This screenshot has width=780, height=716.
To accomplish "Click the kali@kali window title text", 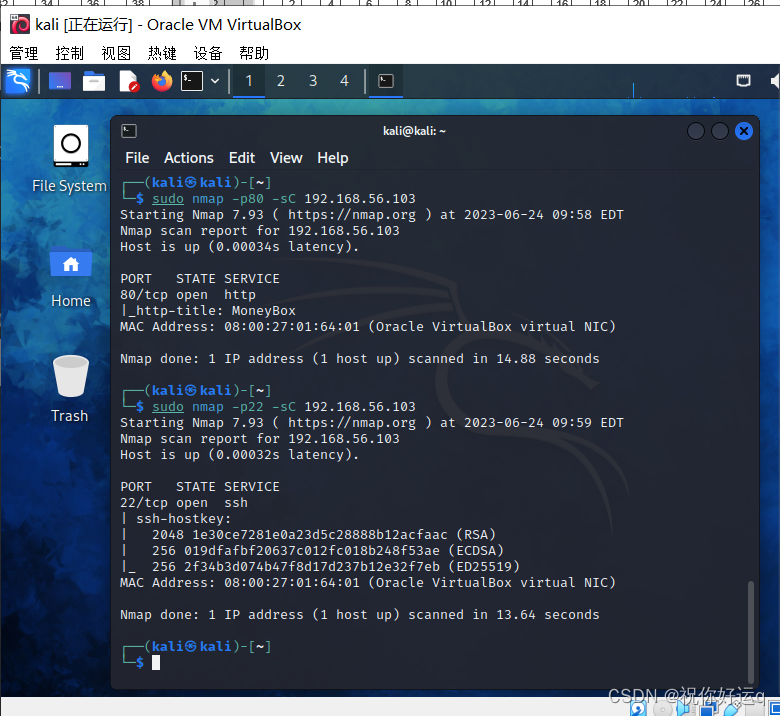I will click(x=414, y=131).
